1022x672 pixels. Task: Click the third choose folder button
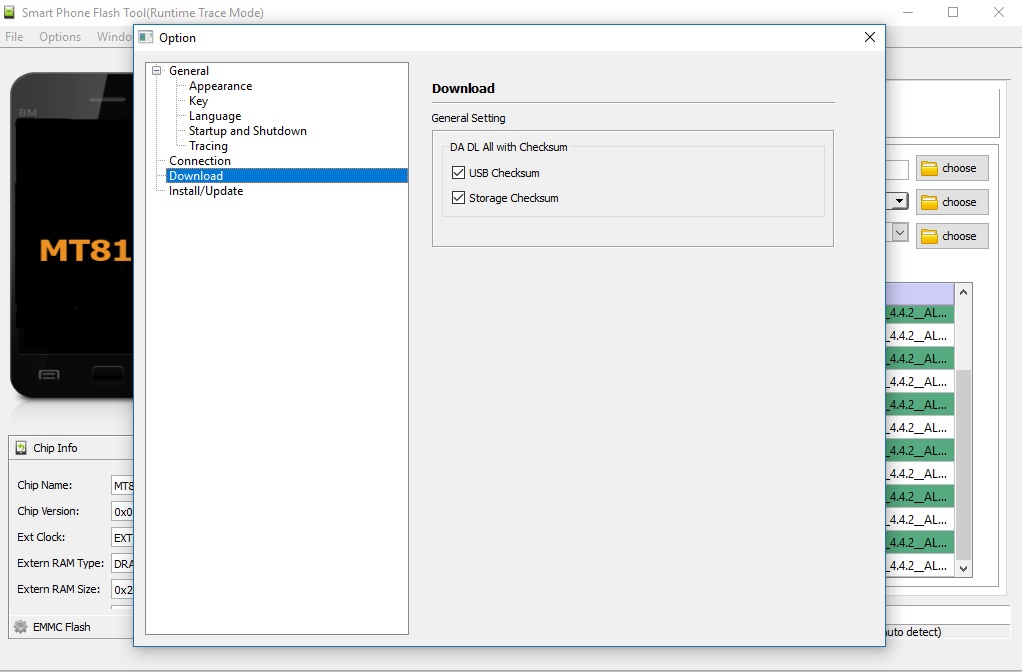tap(952, 236)
